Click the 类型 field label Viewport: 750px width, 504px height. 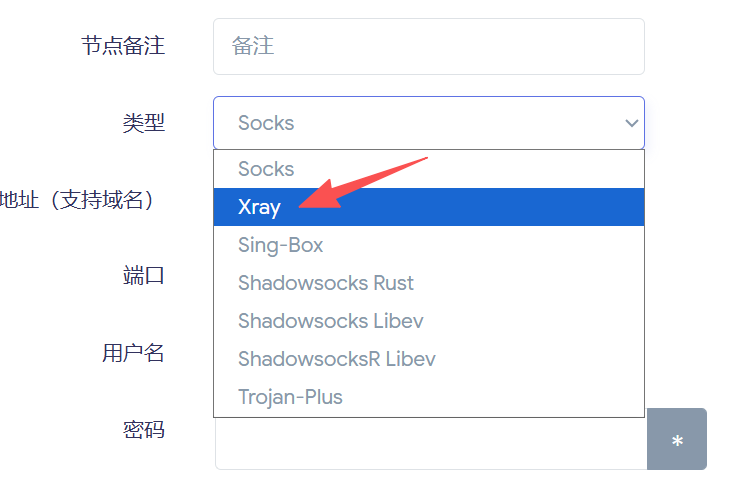coord(143,123)
